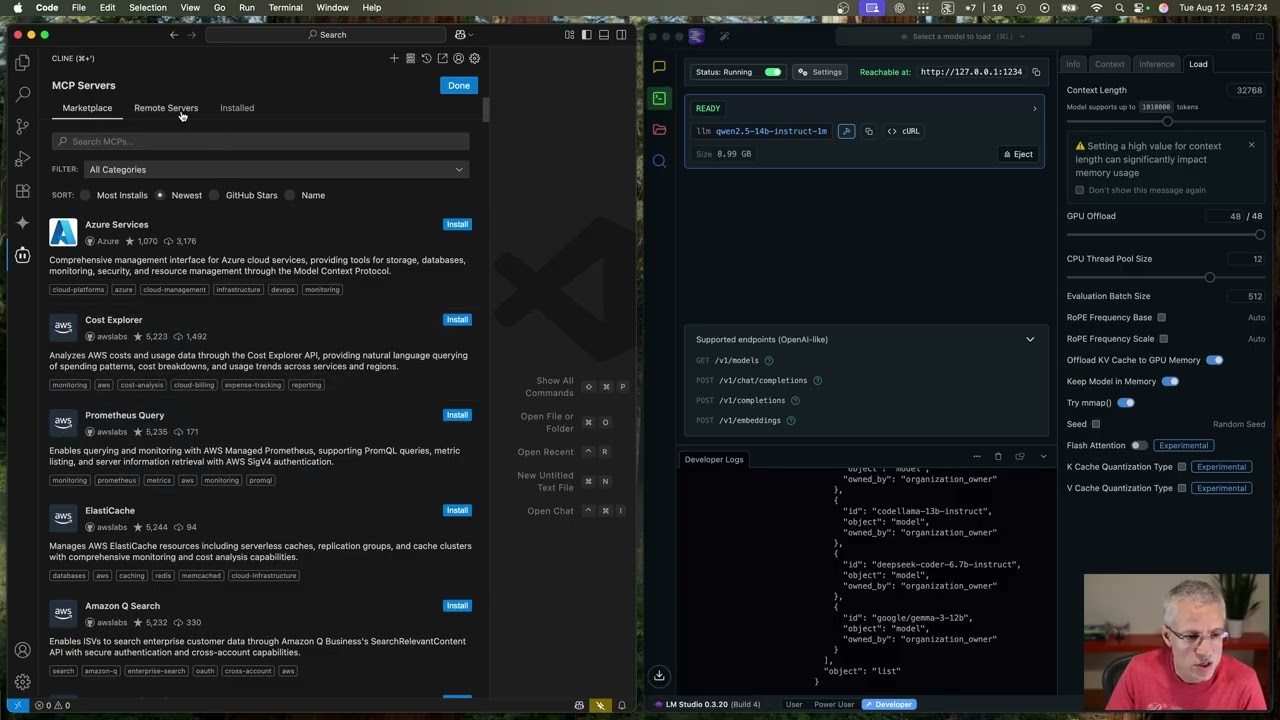
Task: Select the Name sort option
Action: tap(290, 195)
